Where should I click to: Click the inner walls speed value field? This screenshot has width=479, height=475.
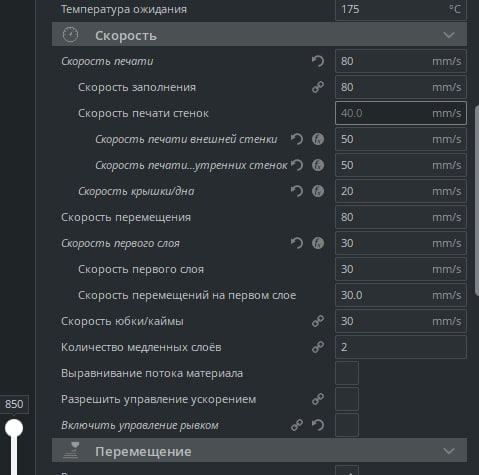click(401, 165)
